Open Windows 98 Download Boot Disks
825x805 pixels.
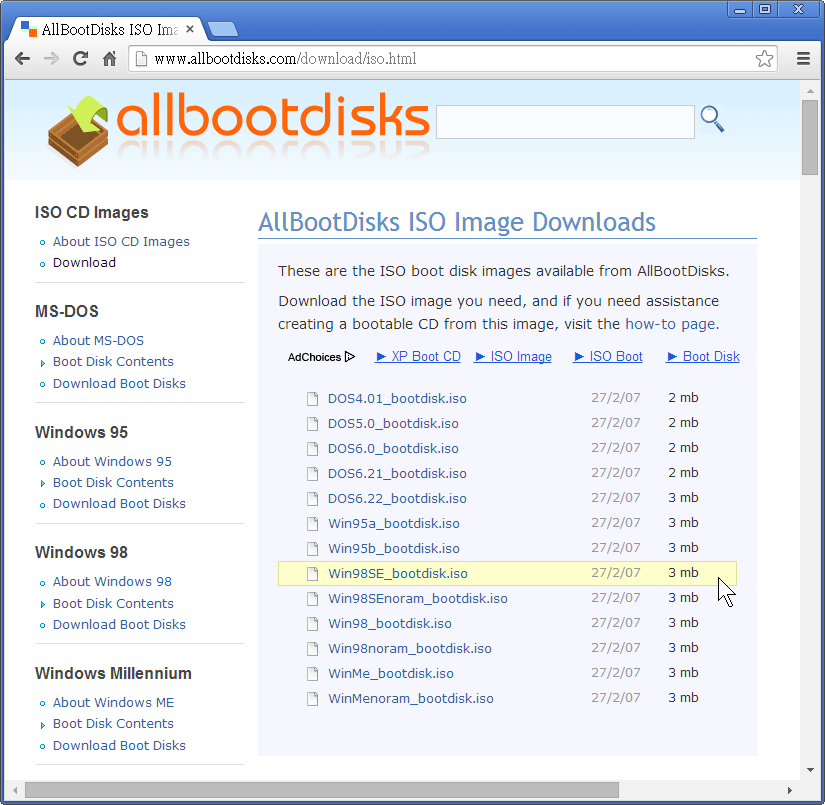(119, 625)
